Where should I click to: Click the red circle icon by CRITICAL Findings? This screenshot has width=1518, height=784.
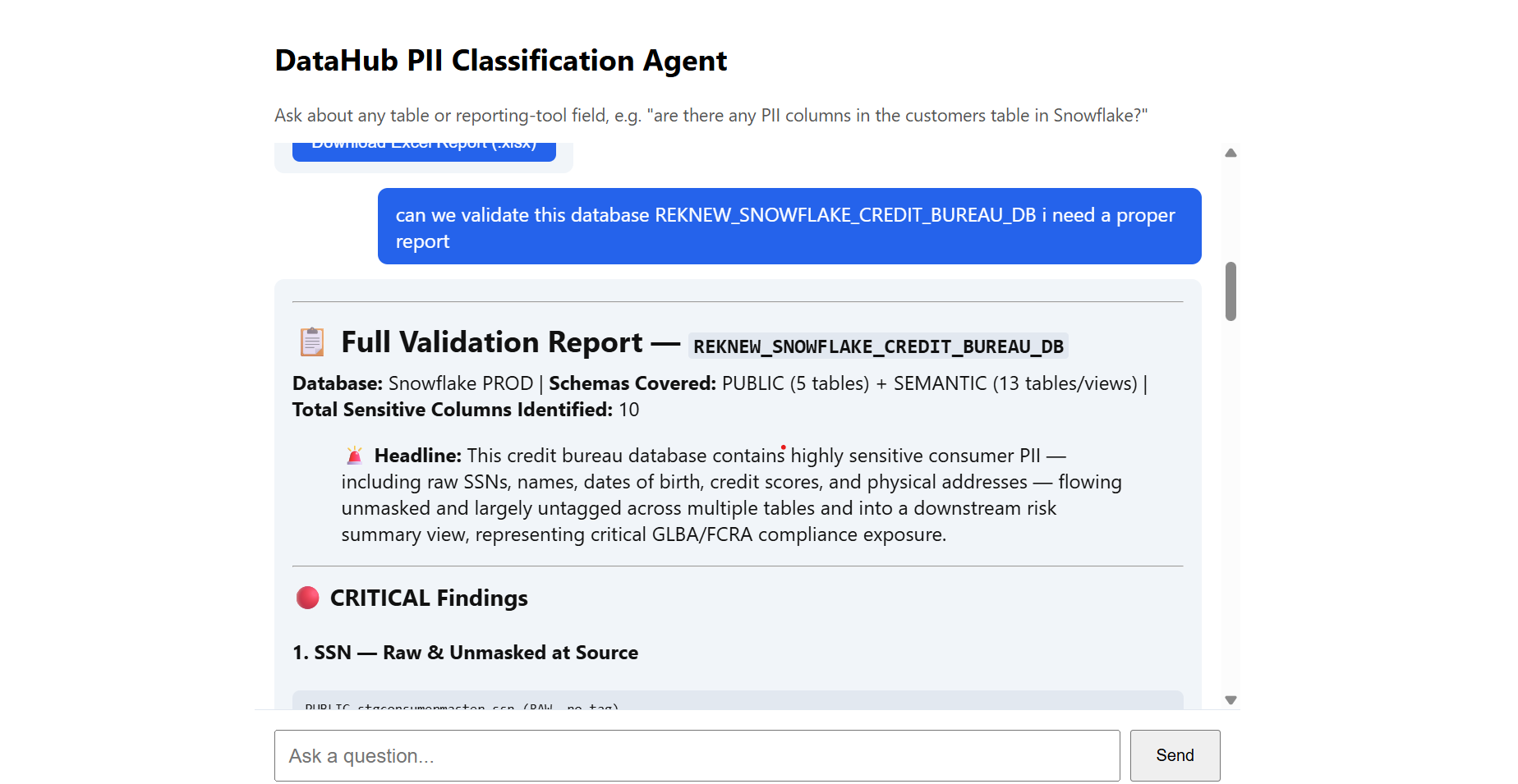point(307,598)
